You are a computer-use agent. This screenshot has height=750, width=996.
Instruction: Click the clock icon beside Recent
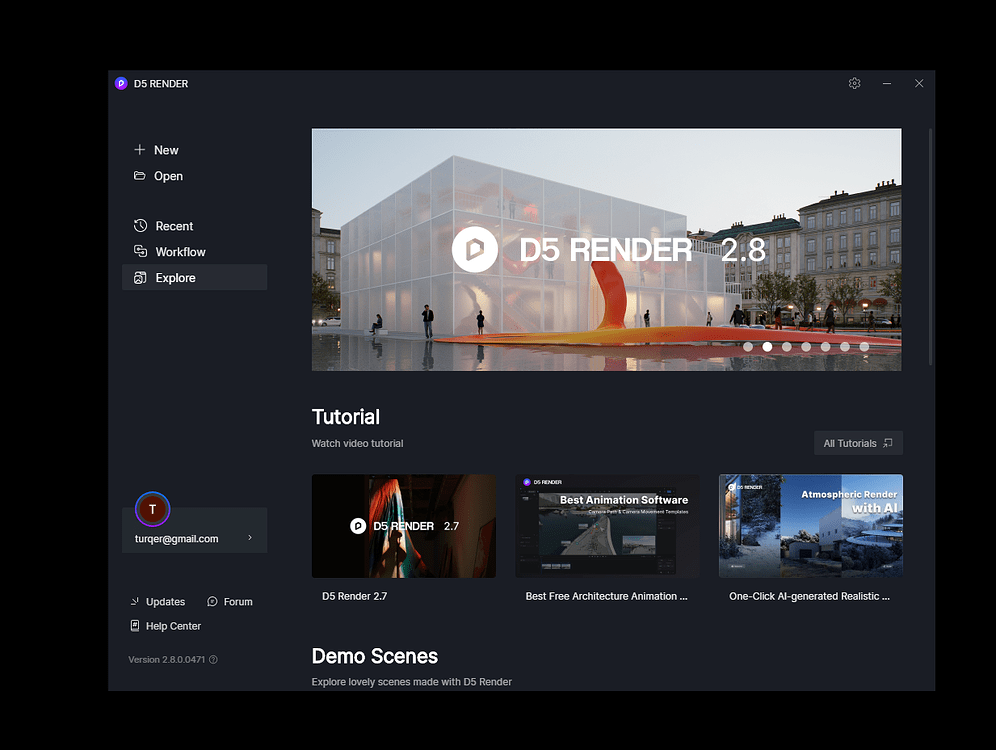pos(140,225)
